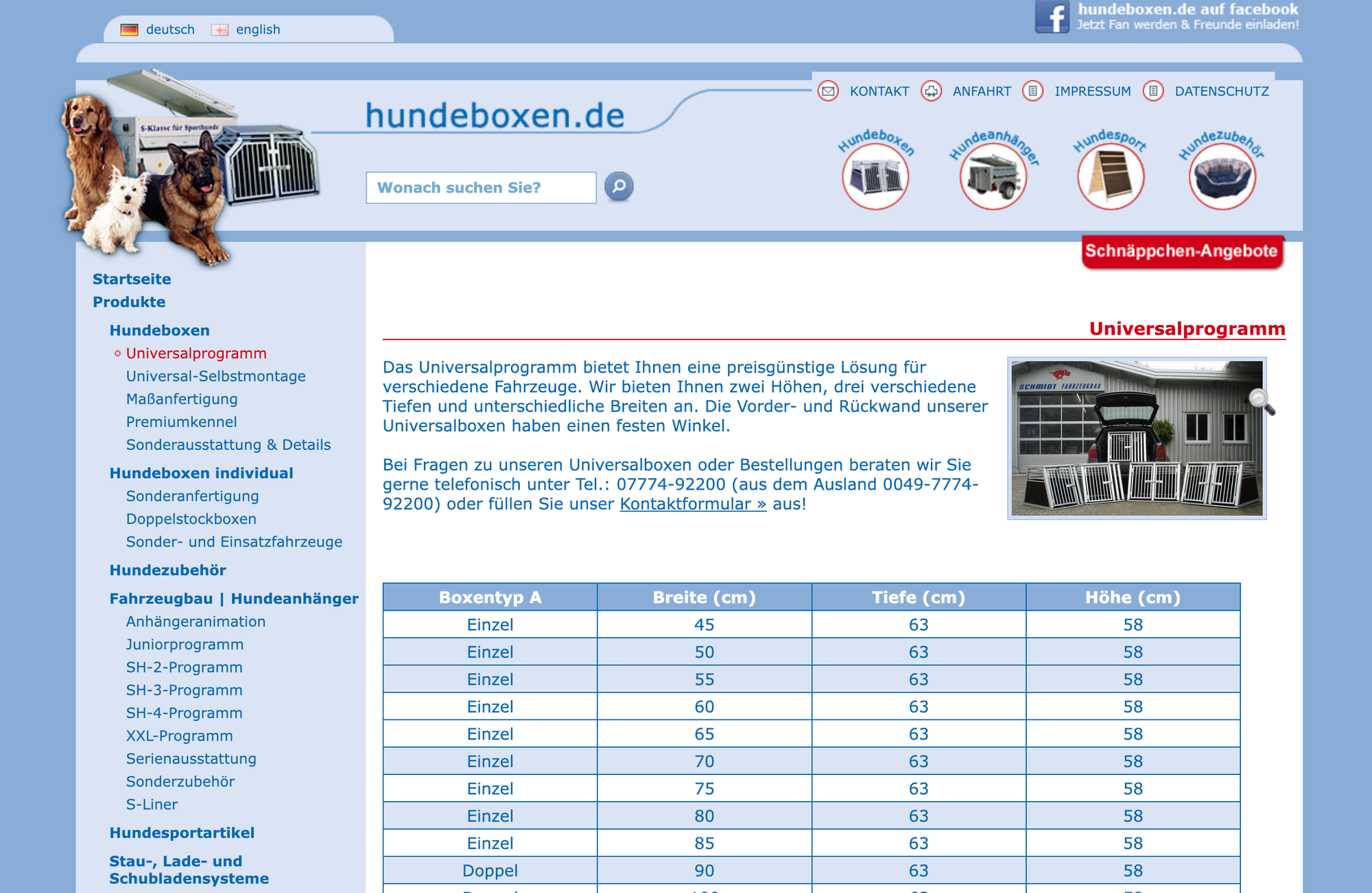Open Sonderzubehör sidebar link

(180, 782)
